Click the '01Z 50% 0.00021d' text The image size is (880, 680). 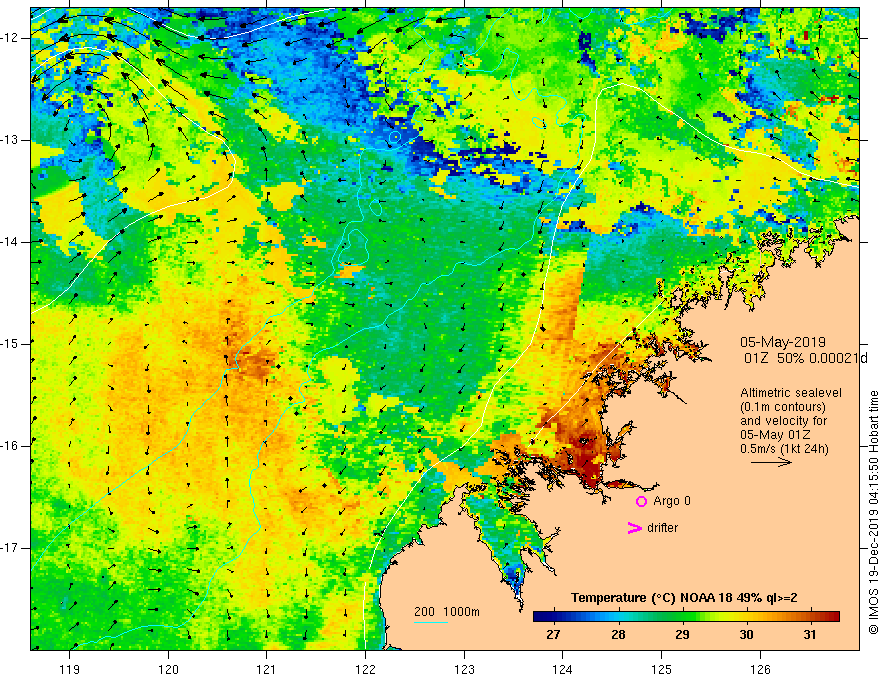click(805, 359)
